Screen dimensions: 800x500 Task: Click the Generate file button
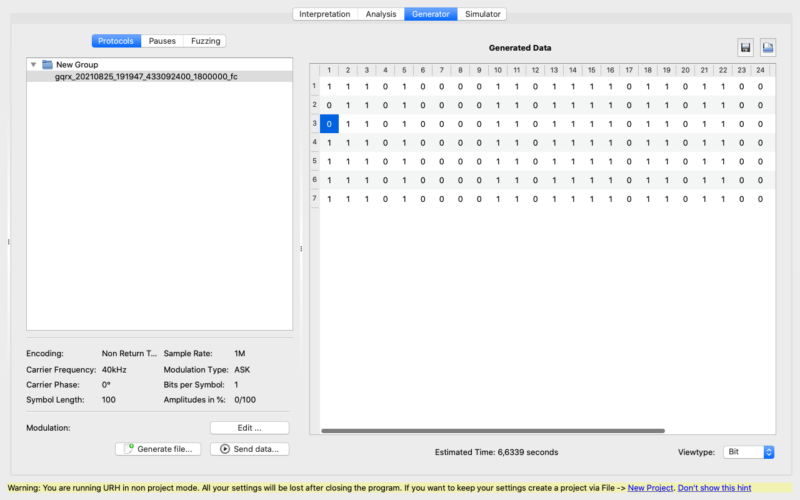[158, 449]
